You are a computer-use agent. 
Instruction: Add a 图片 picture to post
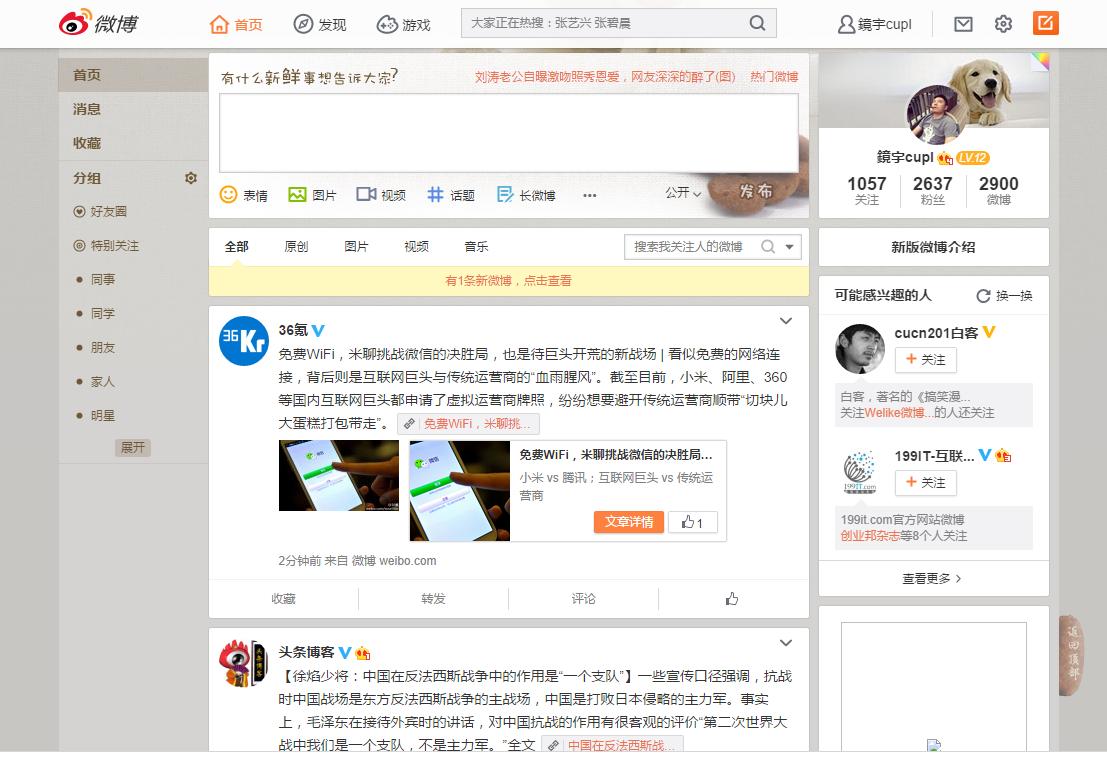pyautogui.click(x=312, y=195)
